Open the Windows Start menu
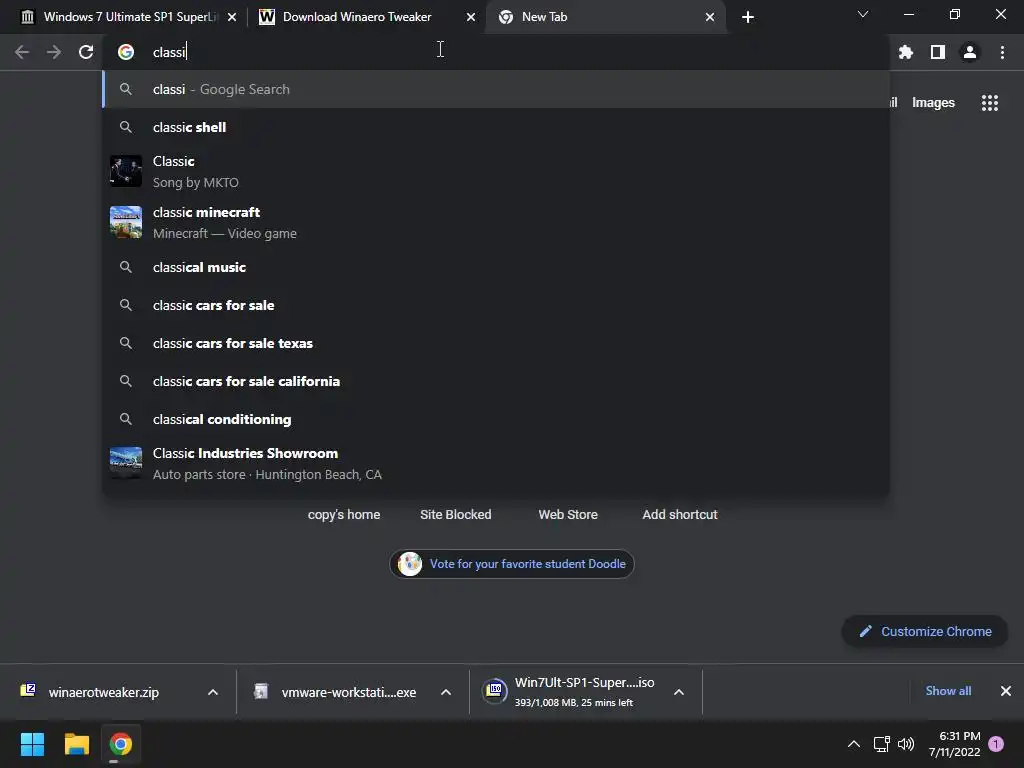Viewport: 1024px width, 768px height. (33, 744)
